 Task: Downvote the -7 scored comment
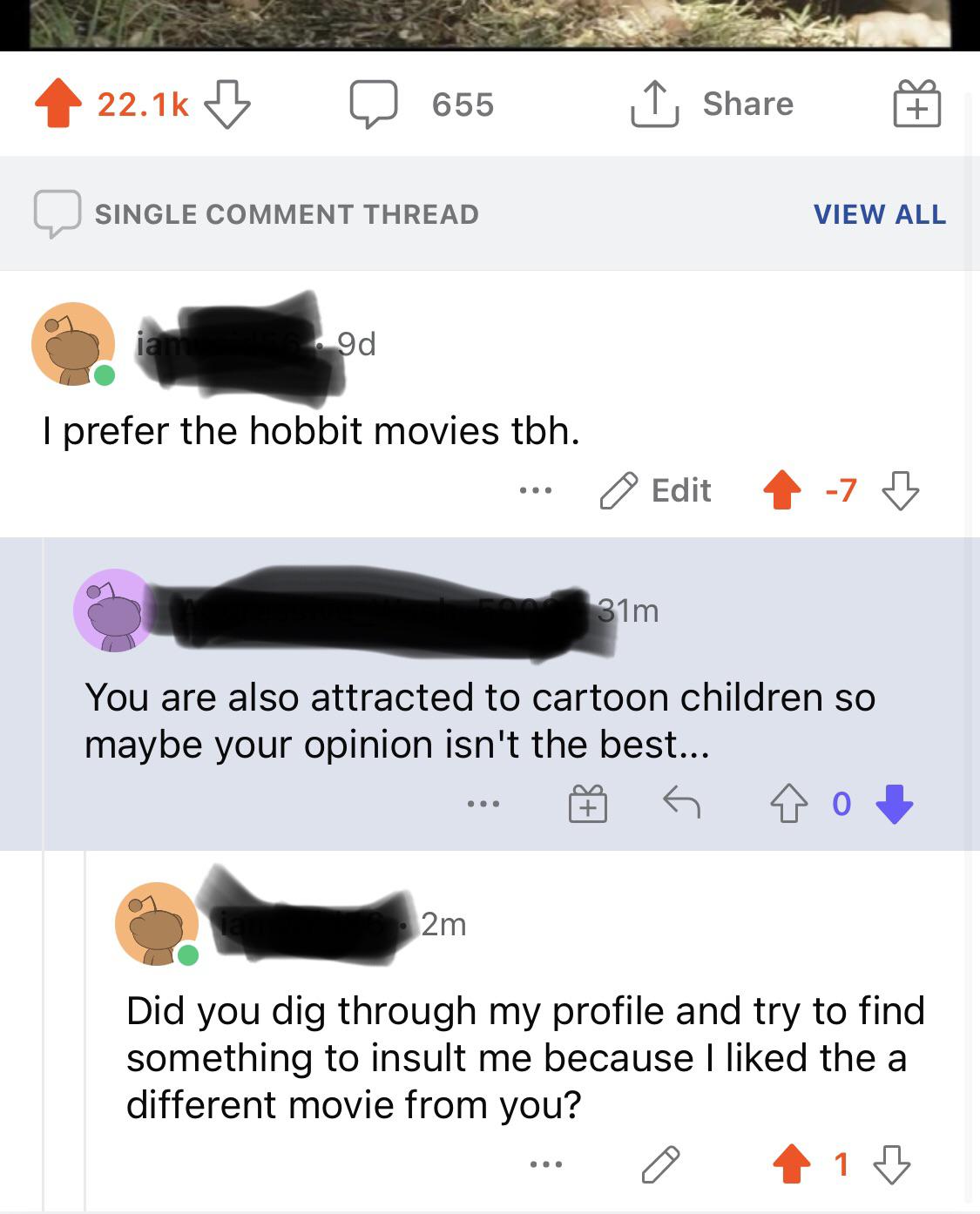tap(900, 490)
